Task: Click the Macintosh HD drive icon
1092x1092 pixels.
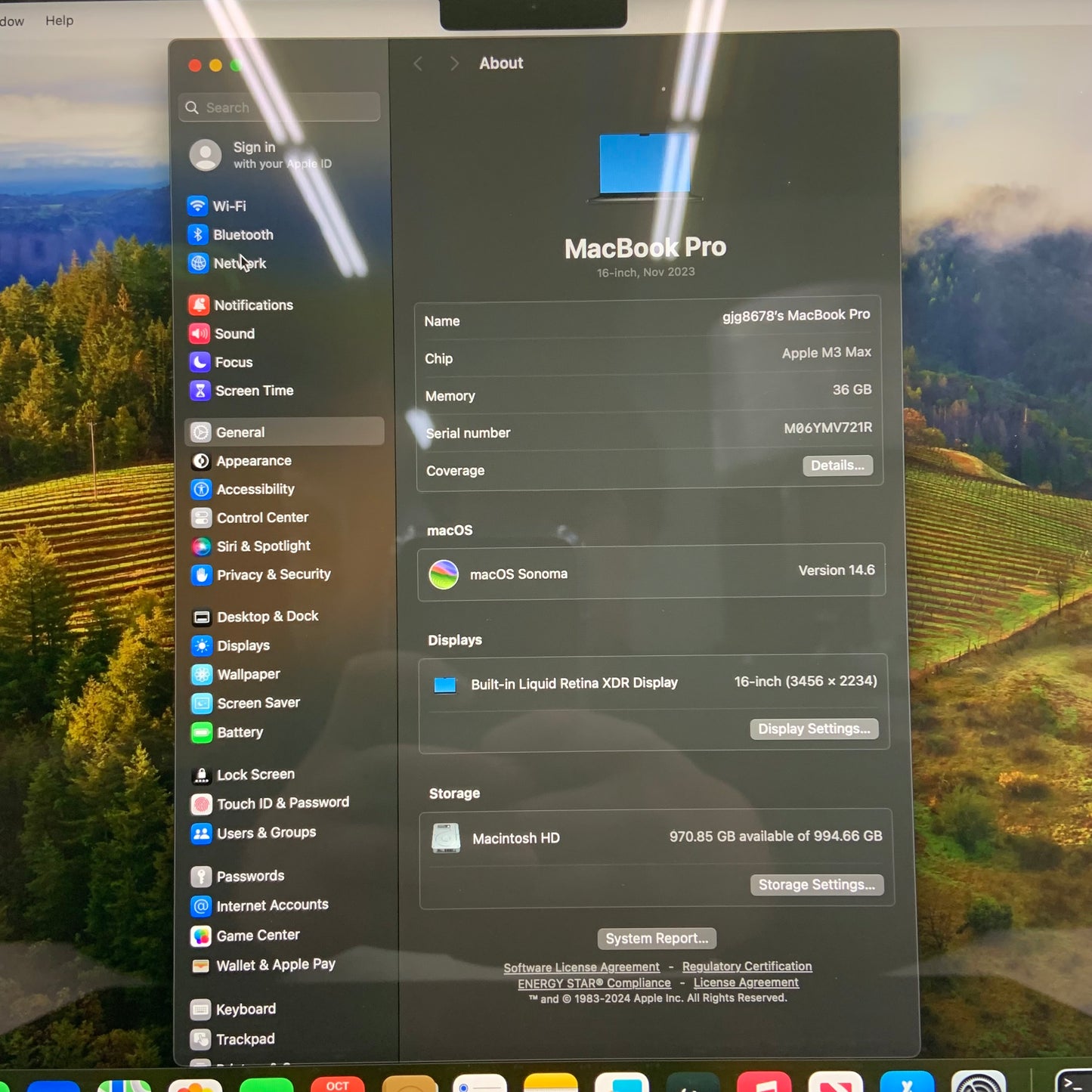Action: click(x=446, y=838)
